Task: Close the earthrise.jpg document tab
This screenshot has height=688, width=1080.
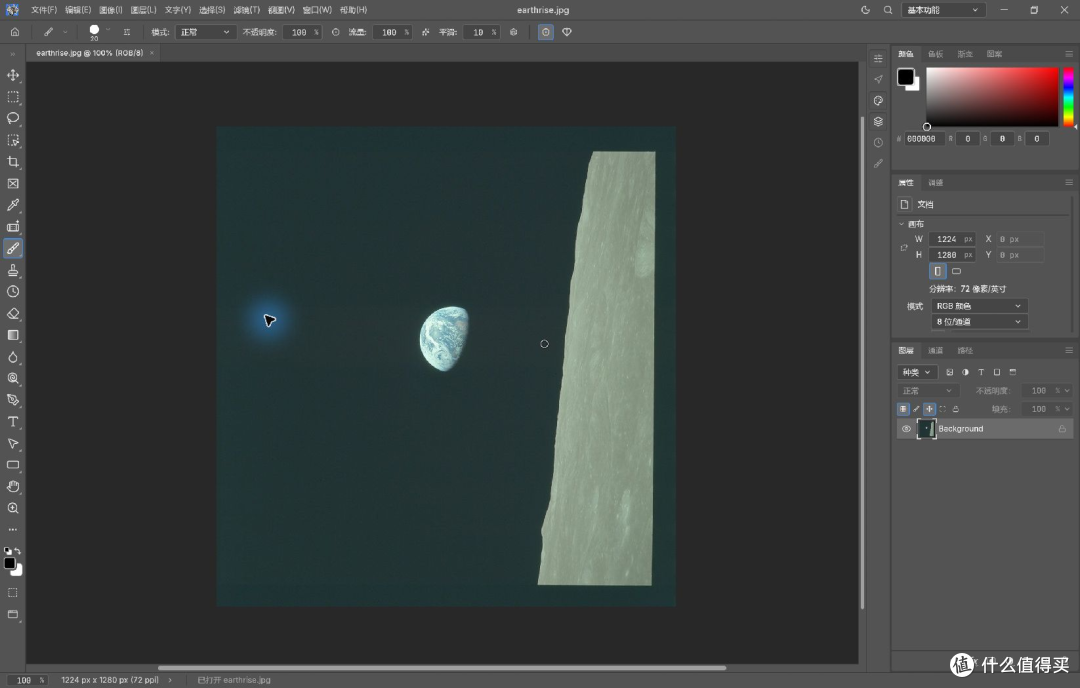Action: coord(152,53)
